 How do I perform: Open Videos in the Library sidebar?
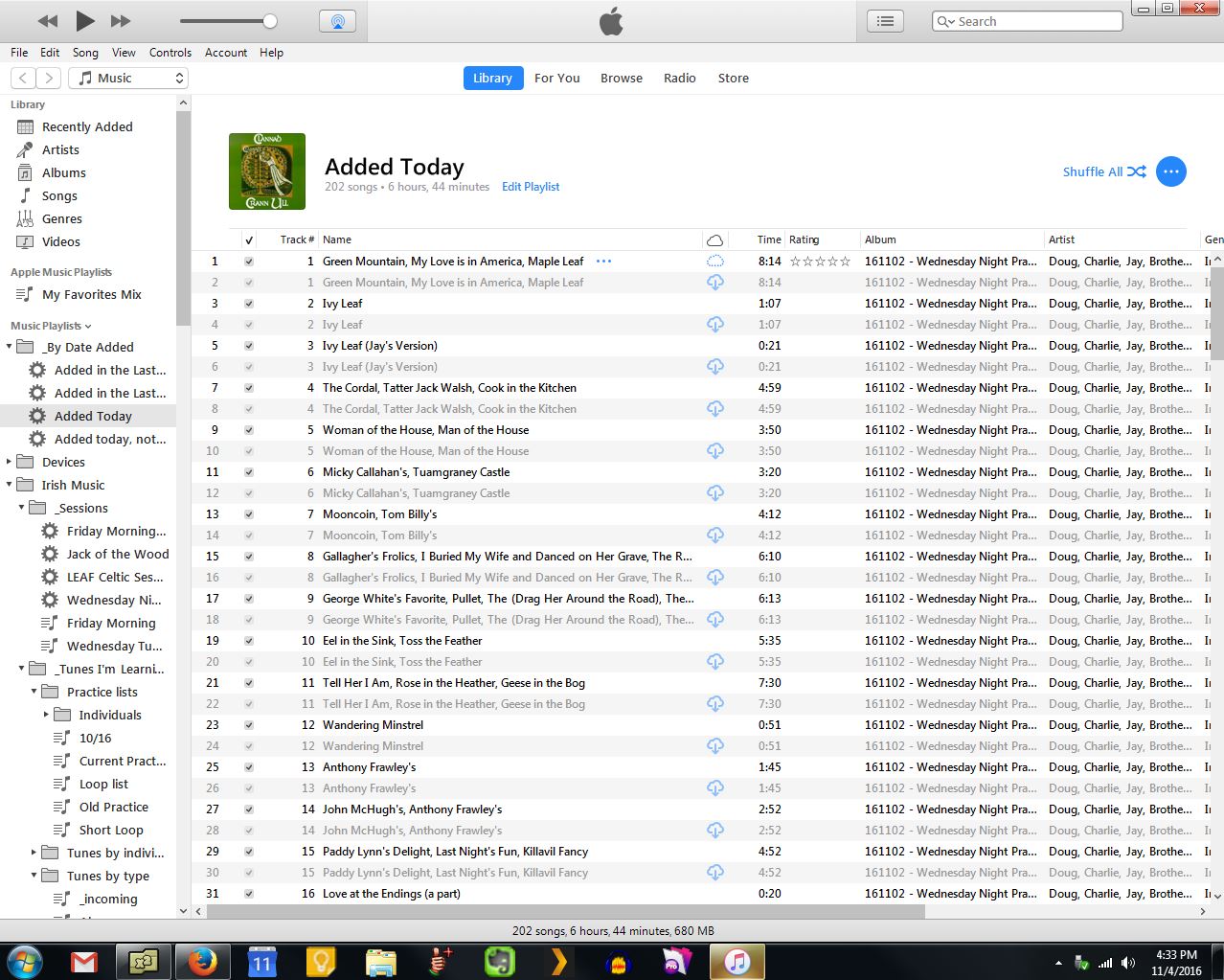(x=60, y=241)
